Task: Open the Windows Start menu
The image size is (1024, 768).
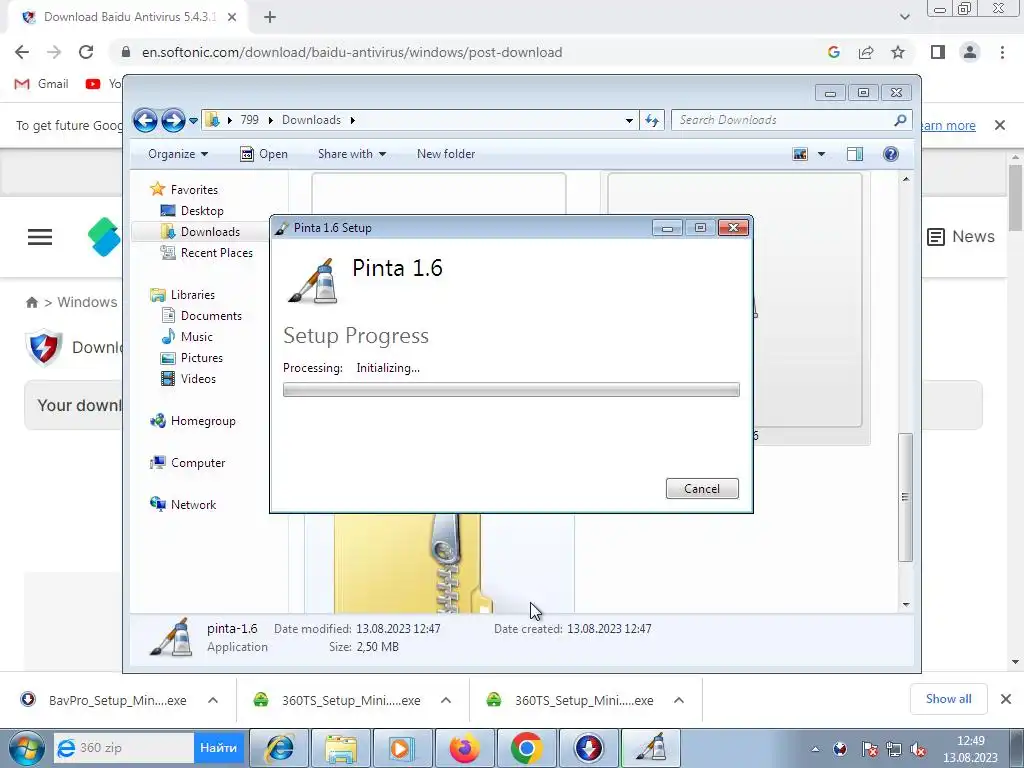Action: [27, 748]
